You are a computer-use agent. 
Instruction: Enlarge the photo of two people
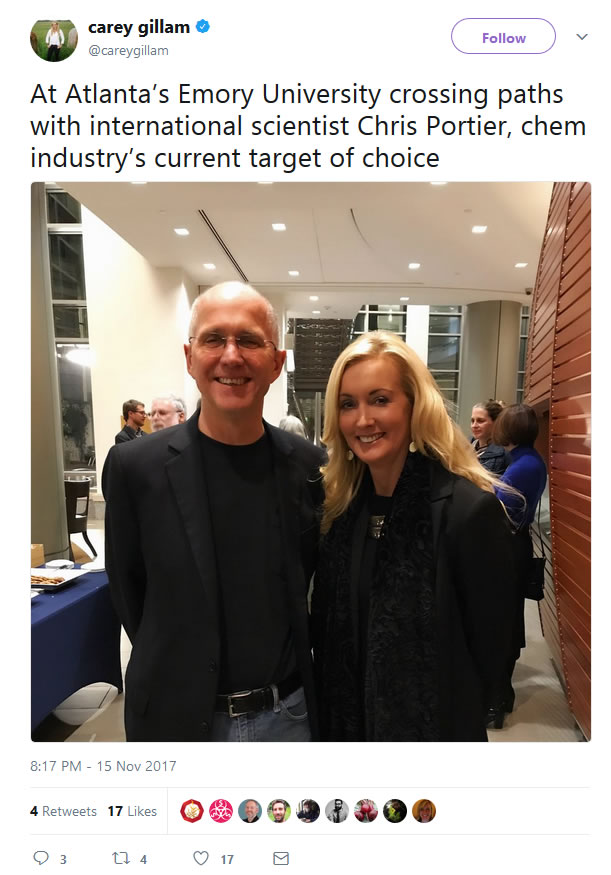click(311, 461)
